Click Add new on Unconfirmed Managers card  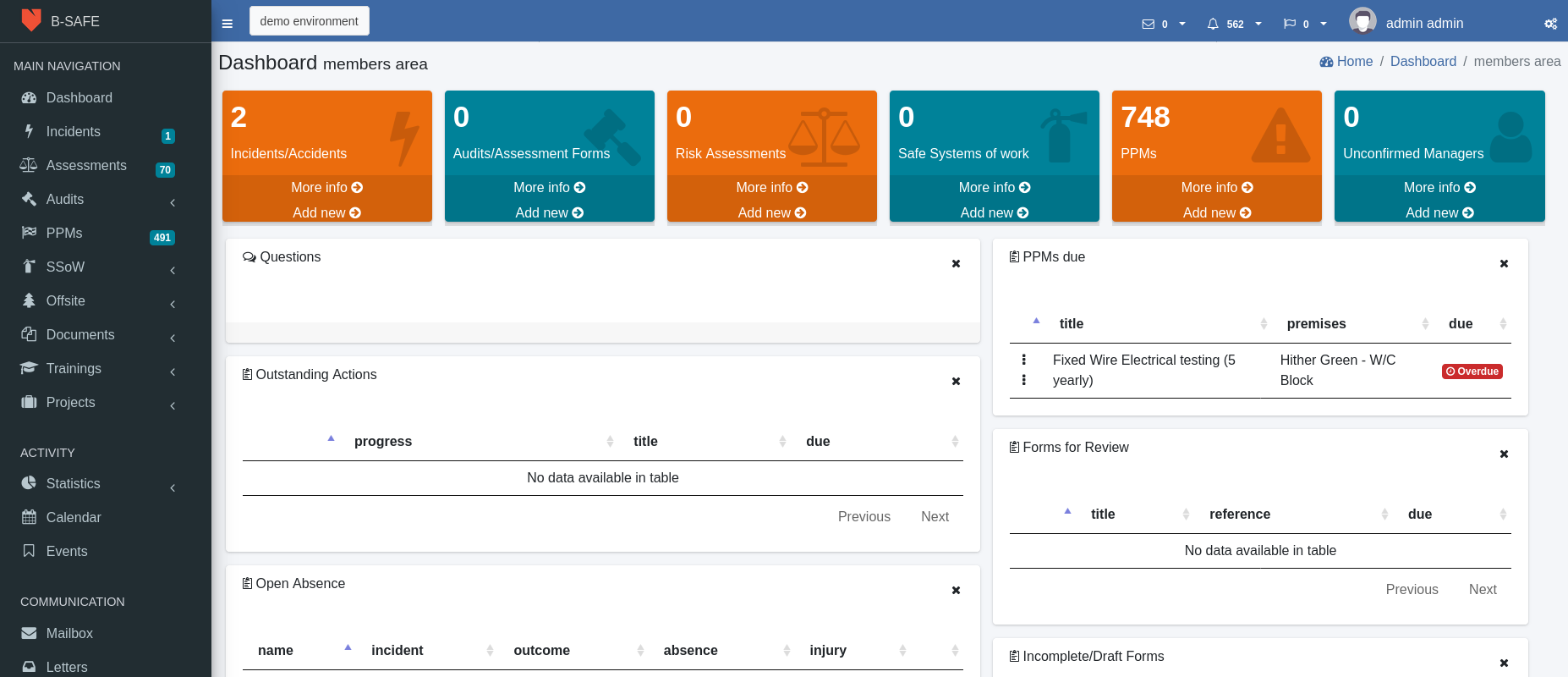click(1439, 212)
